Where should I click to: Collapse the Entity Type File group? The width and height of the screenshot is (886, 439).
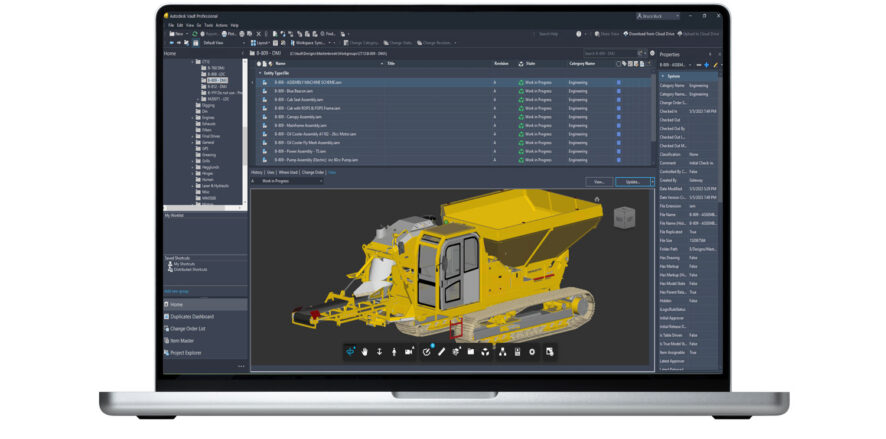tap(260, 73)
